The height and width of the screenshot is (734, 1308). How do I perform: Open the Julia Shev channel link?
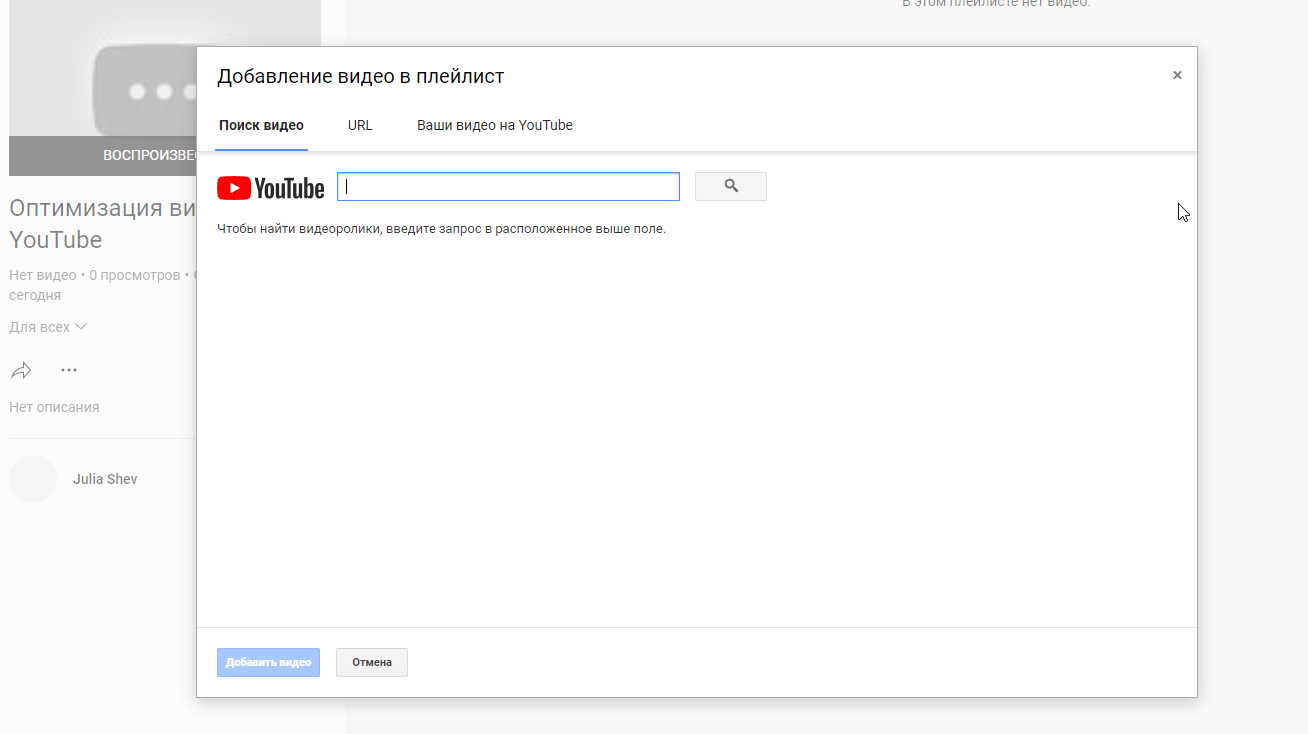pyautogui.click(x=105, y=479)
